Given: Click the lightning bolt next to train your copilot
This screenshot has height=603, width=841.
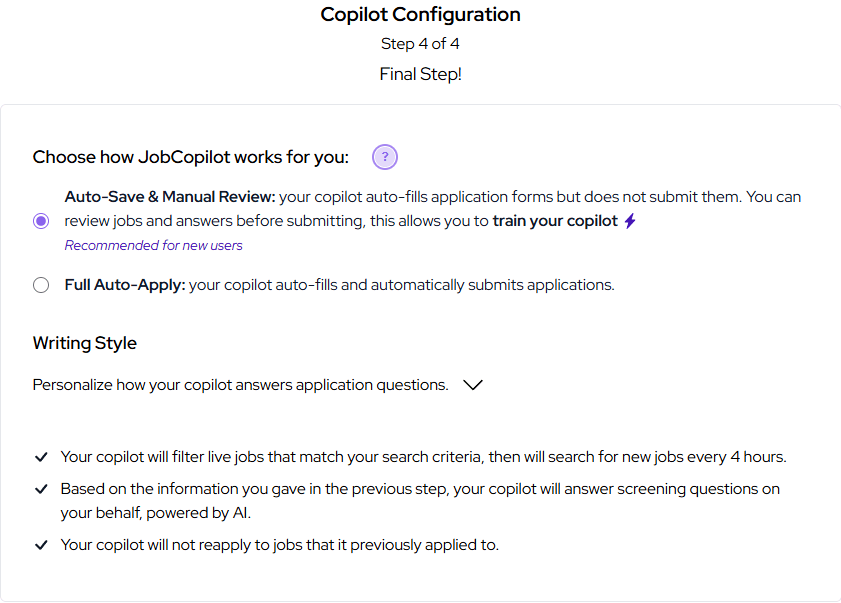Looking at the screenshot, I should pos(630,219).
